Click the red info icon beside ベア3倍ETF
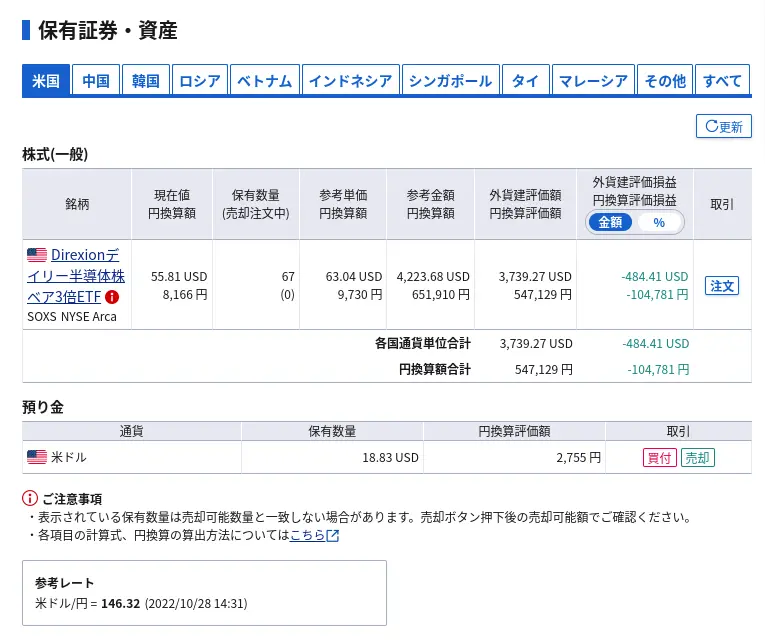The width and height of the screenshot is (765, 643). [x=112, y=297]
